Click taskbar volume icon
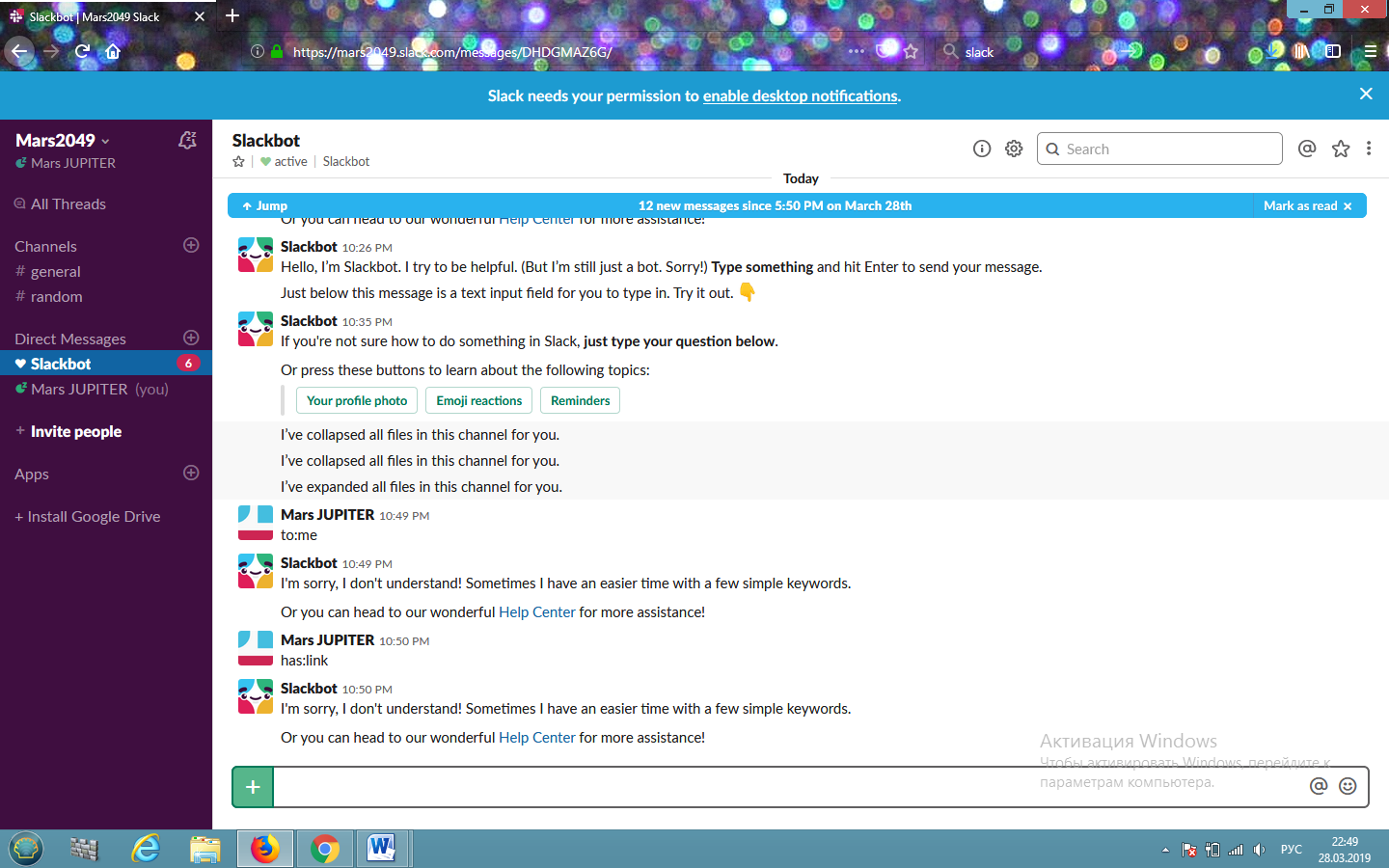This screenshot has width=1389, height=868. [1259, 850]
